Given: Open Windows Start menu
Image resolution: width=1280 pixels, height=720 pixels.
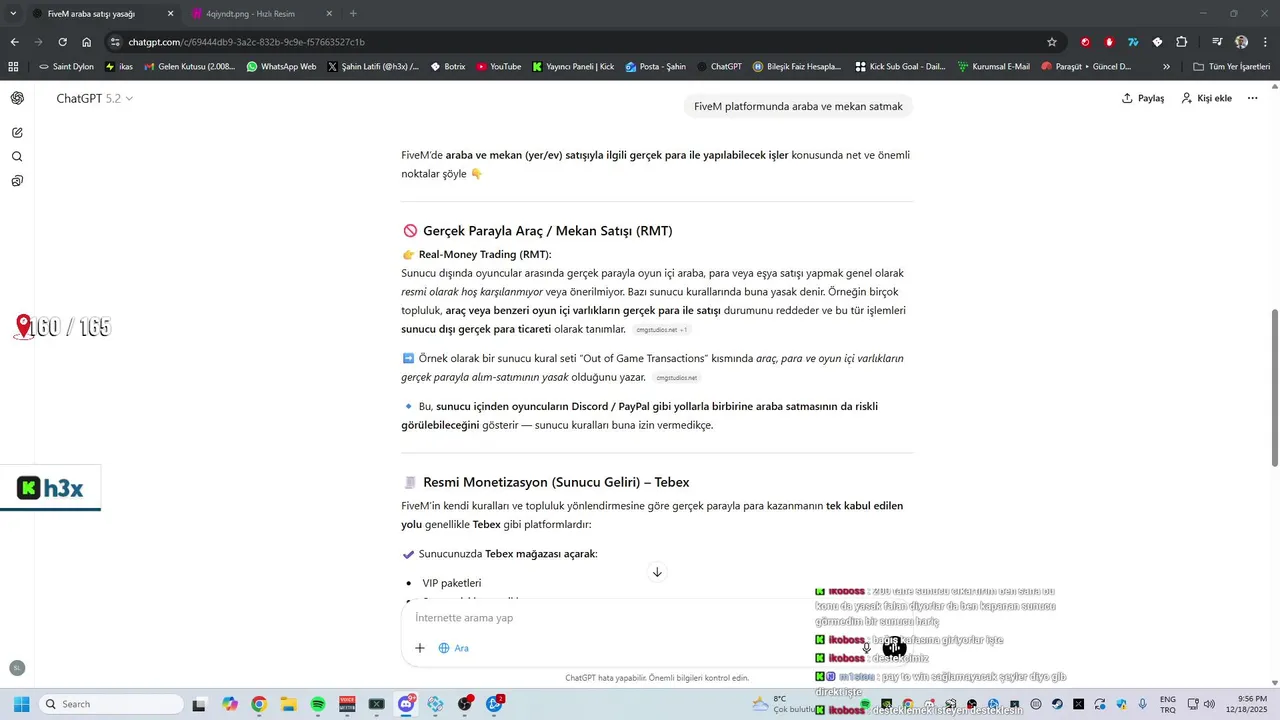Looking at the screenshot, I should coord(21,704).
